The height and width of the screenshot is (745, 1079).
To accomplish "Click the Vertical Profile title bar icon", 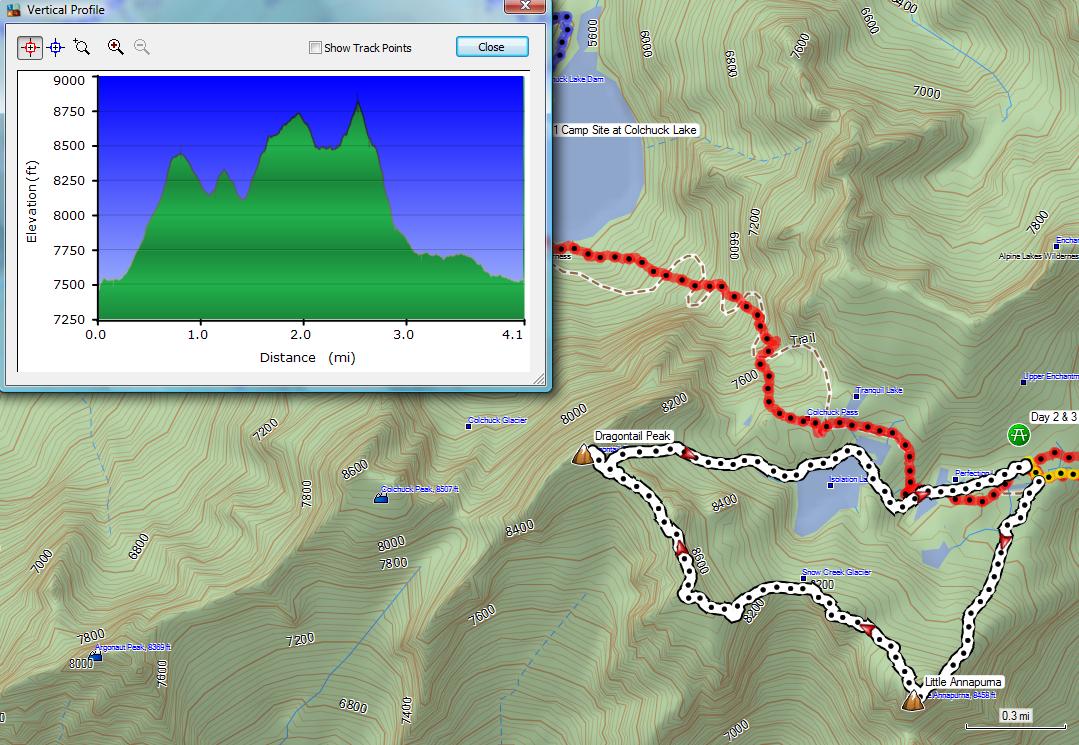I will coord(13,10).
